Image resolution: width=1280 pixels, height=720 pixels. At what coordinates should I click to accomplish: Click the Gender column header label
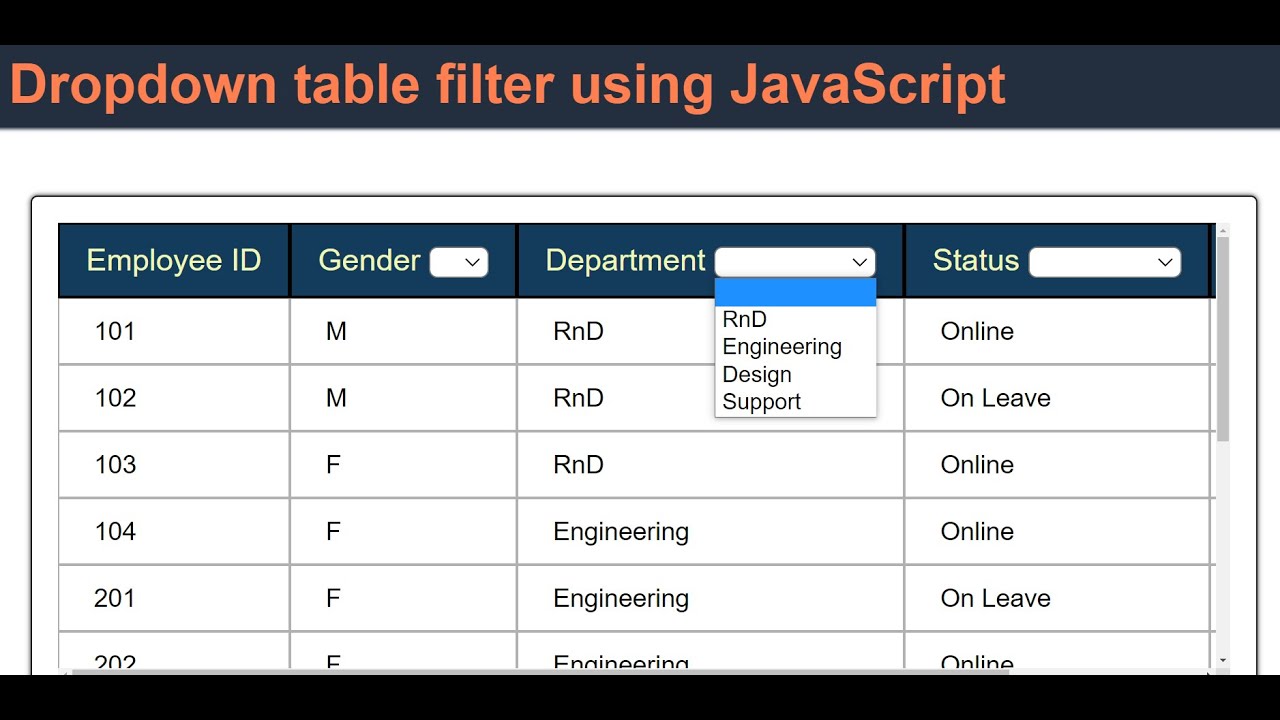click(x=369, y=261)
